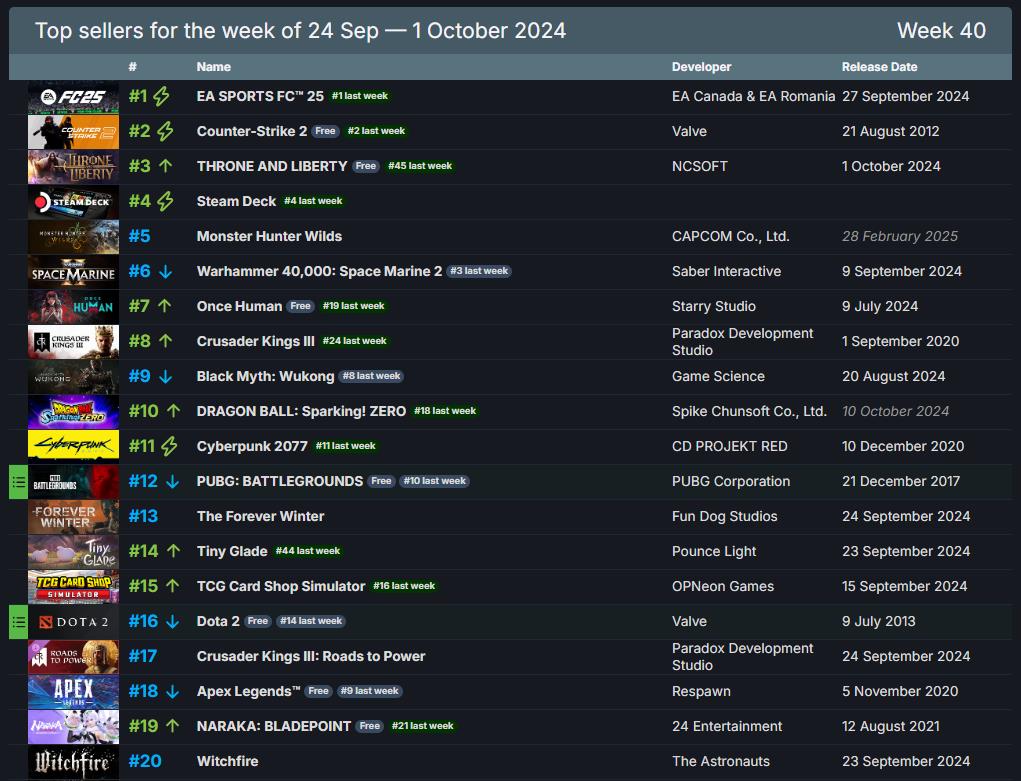Click the '#45 last week' badge
This screenshot has height=781, width=1021.
tap(420, 166)
